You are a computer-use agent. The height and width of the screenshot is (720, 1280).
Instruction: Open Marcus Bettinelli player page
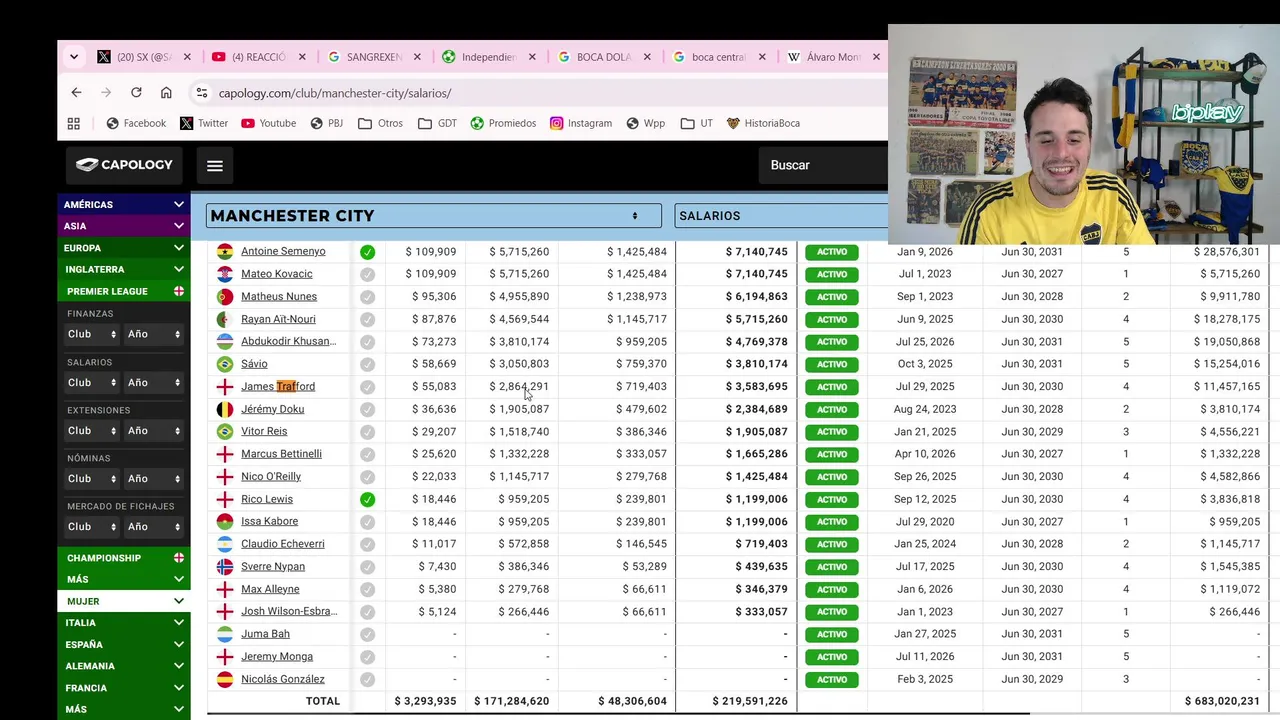pos(281,454)
